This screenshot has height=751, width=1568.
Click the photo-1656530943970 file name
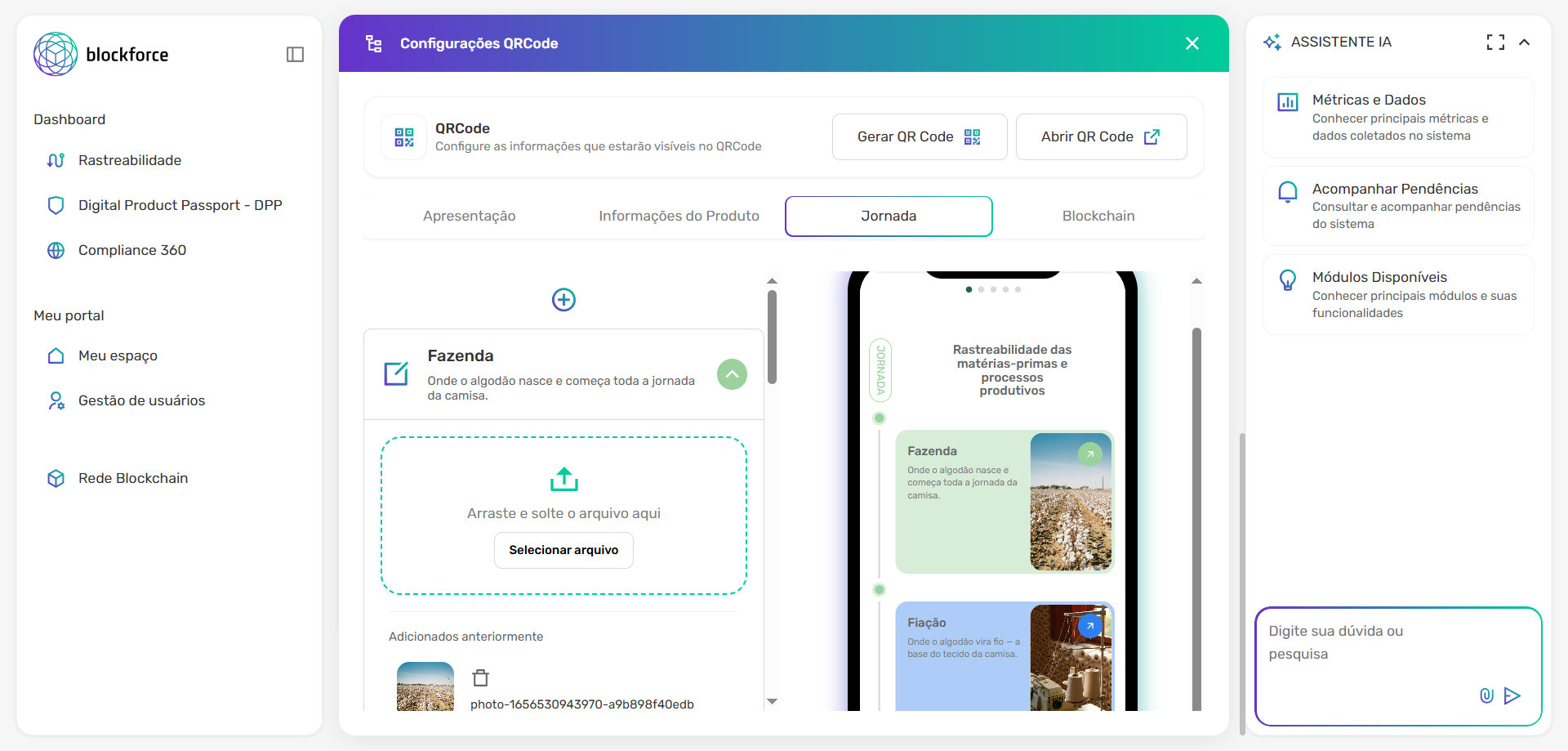[581, 704]
